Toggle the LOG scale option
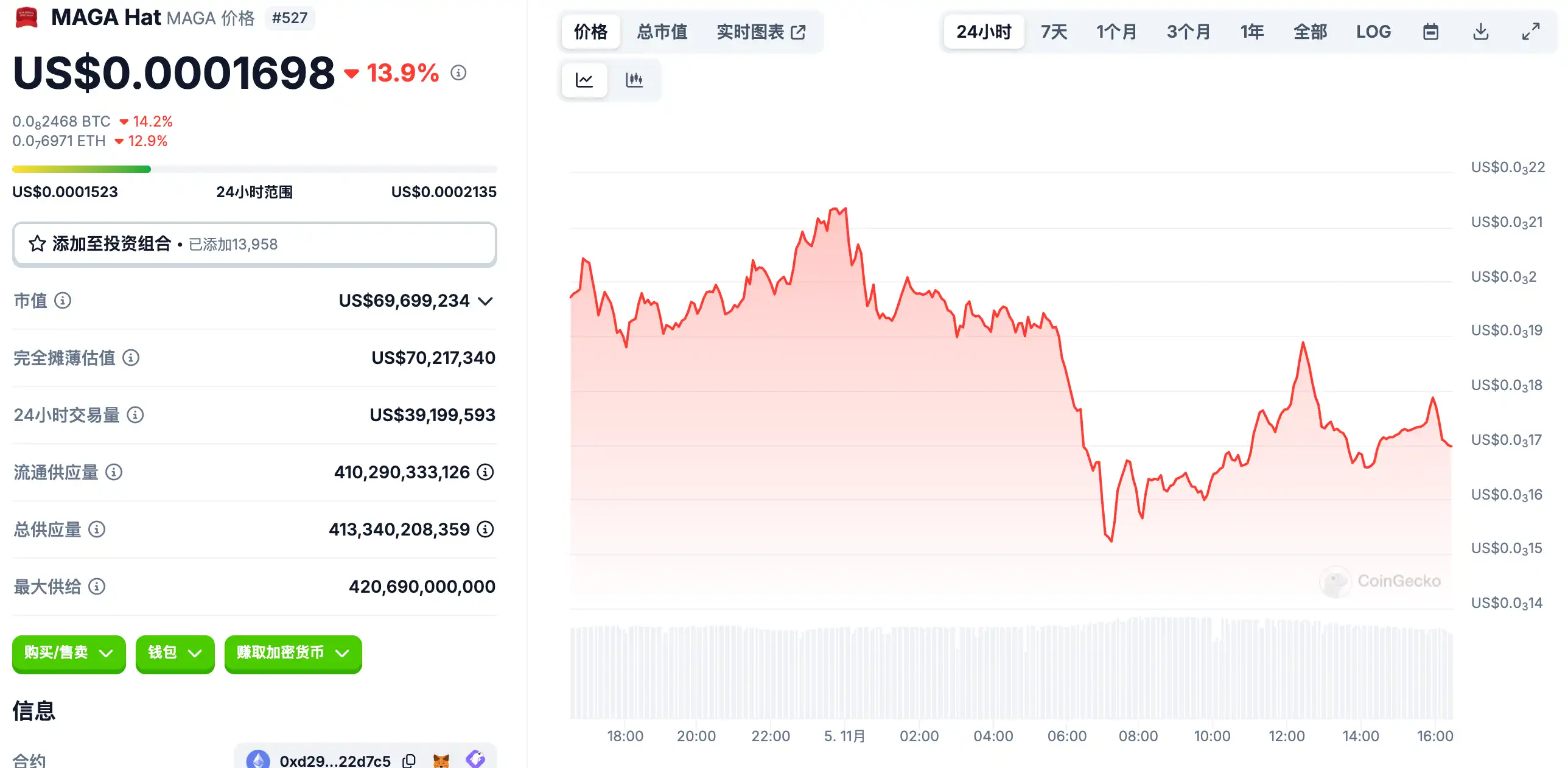Viewport: 1568px width, 768px height. [1373, 32]
